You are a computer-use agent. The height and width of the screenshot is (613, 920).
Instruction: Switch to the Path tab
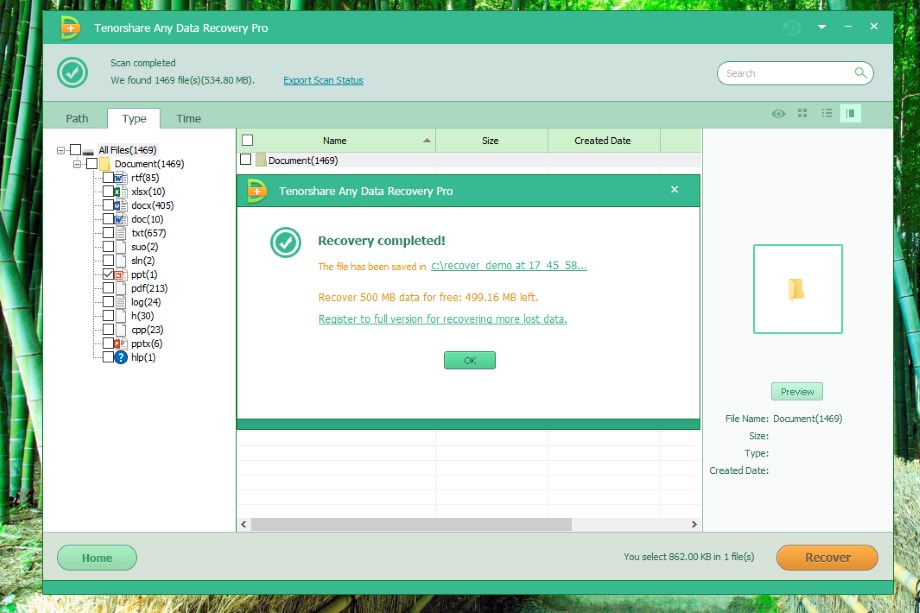pyautogui.click(x=77, y=118)
